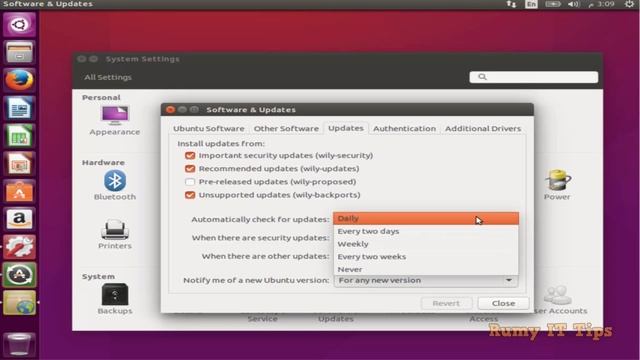Open the globe folder launcher icon

coord(19,303)
